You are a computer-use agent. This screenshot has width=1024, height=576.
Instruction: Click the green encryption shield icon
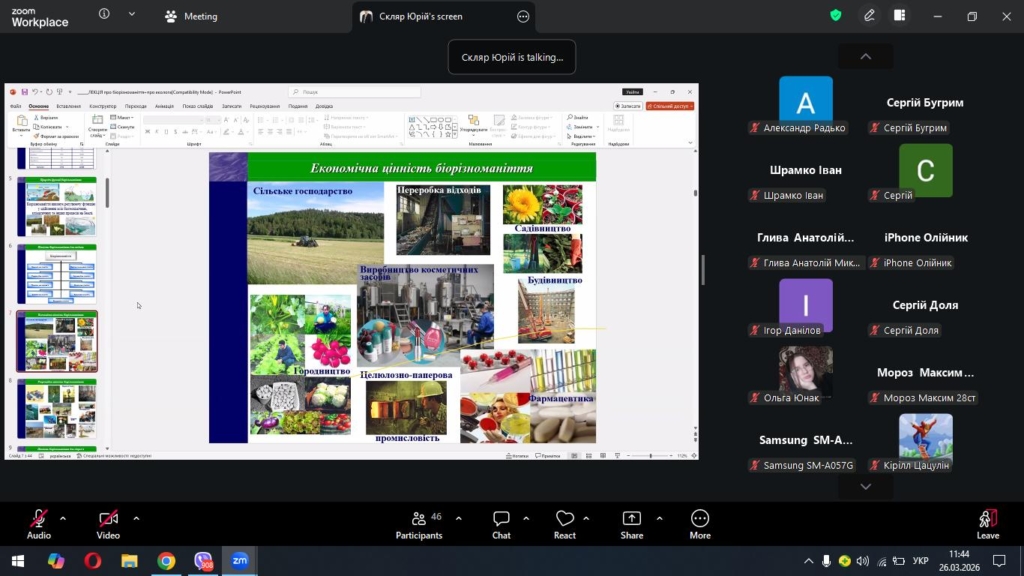pyautogui.click(x=836, y=16)
